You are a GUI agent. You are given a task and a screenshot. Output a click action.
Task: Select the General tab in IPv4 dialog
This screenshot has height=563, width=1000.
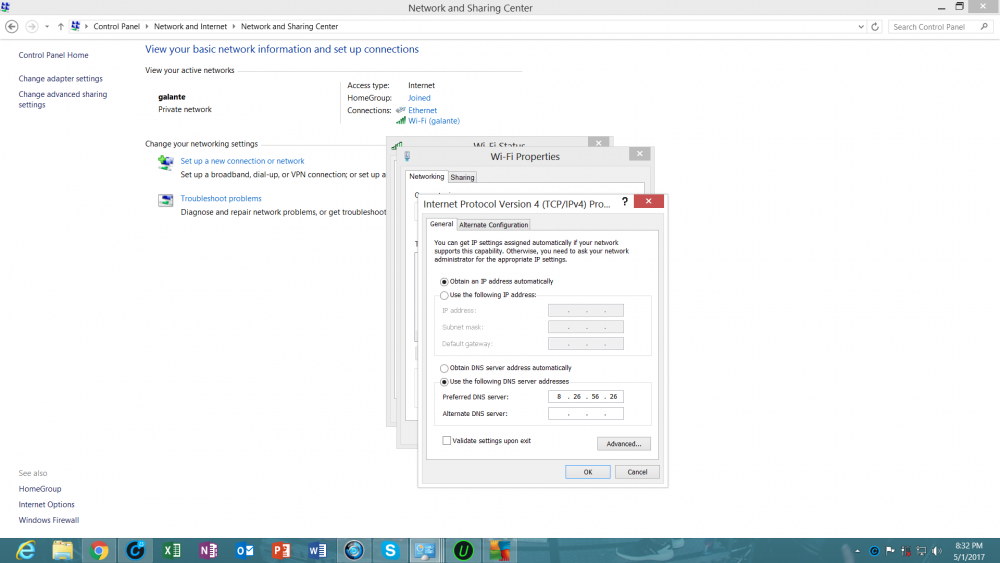tap(441, 224)
